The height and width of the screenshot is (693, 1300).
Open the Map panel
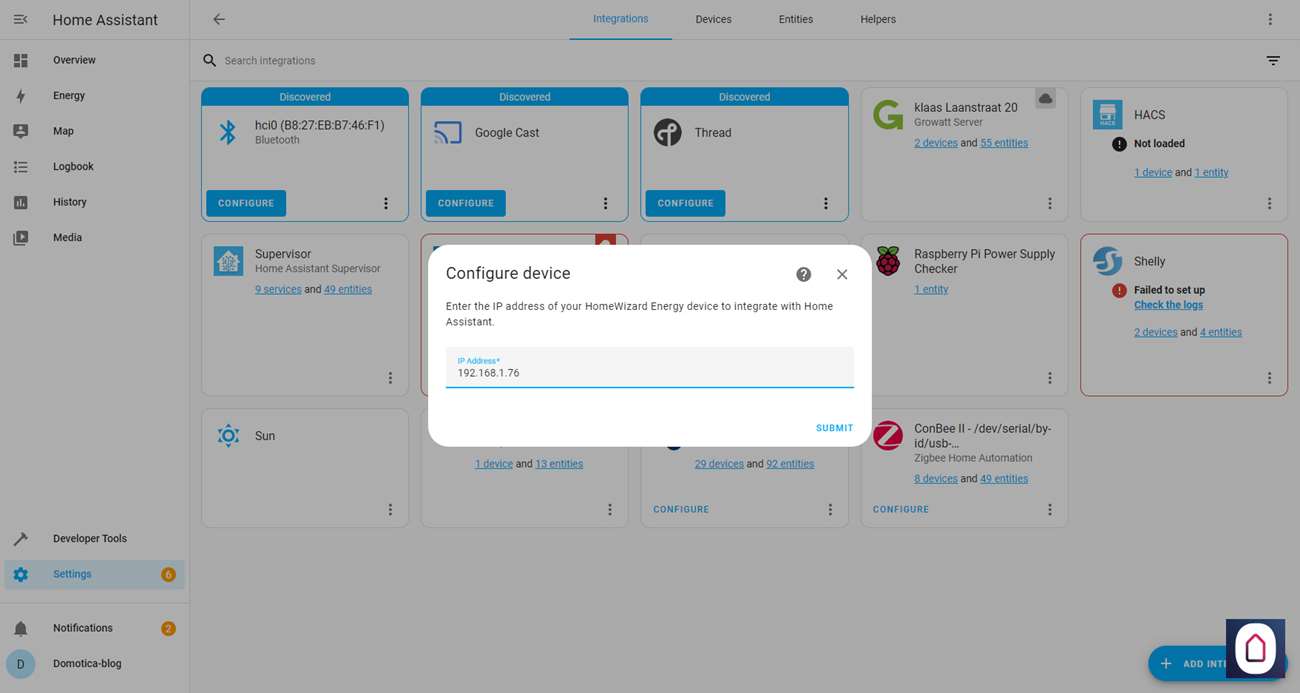[94, 131]
